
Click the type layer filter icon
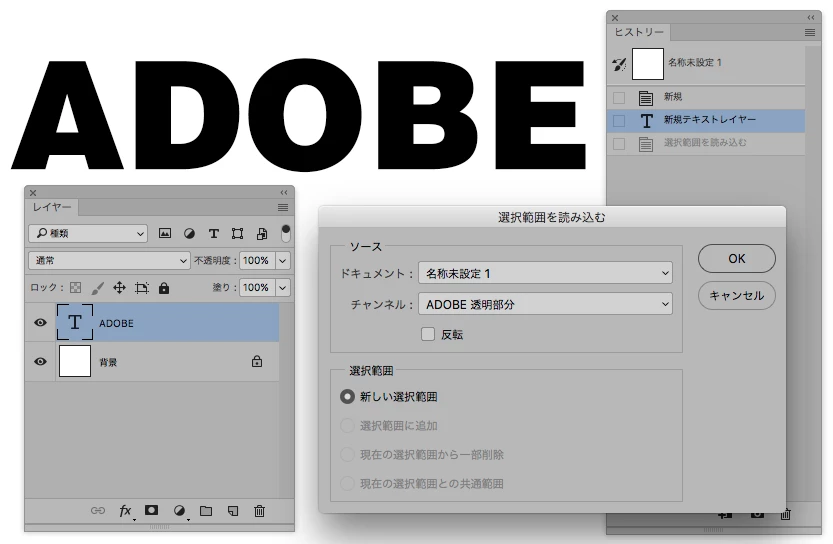click(x=214, y=233)
